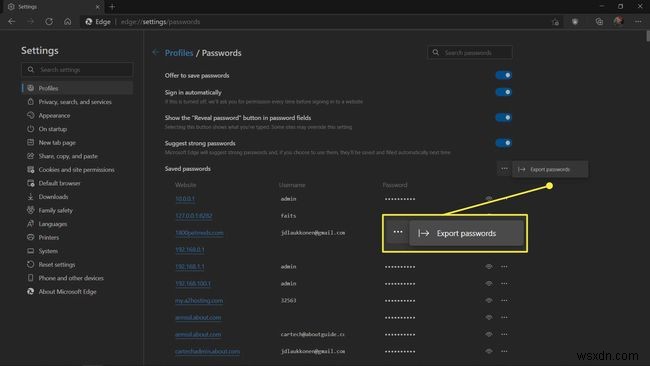The height and width of the screenshot is (366, 650).
Task: Open the 10.0.0.1 website link
Action: 184,199
